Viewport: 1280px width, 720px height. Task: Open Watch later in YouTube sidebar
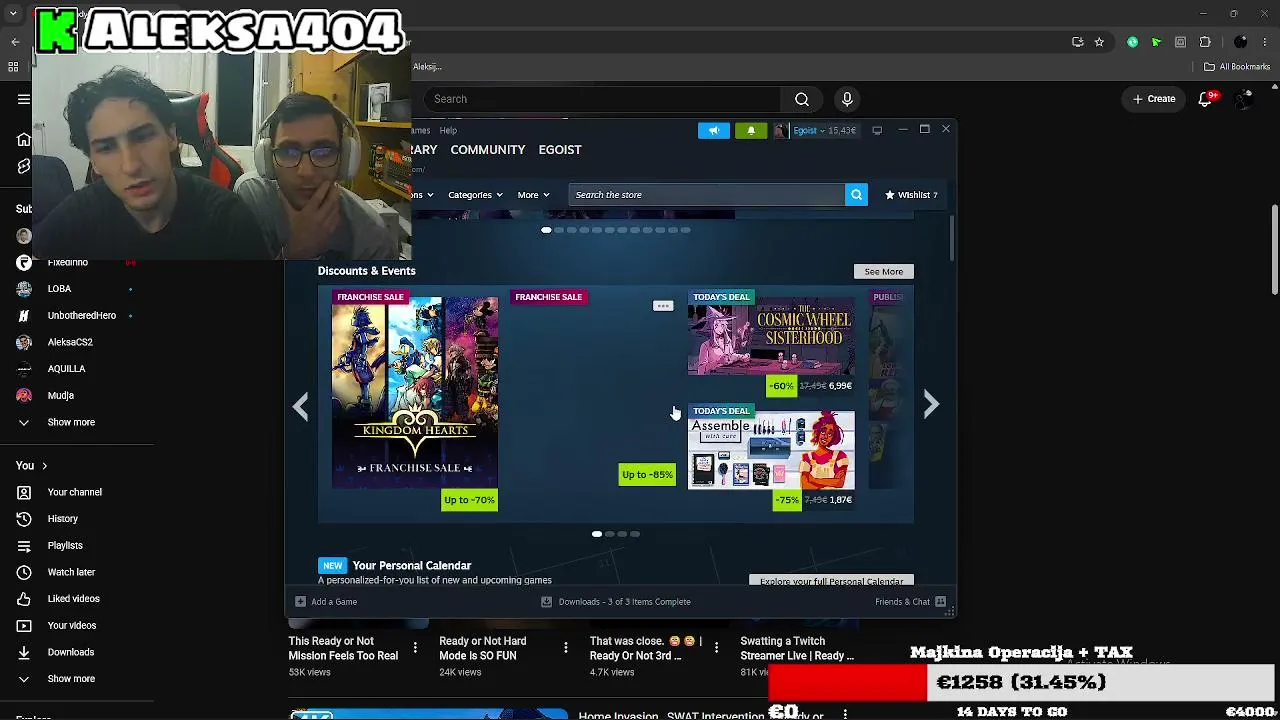pyautogui.click(x=72, y=572)
